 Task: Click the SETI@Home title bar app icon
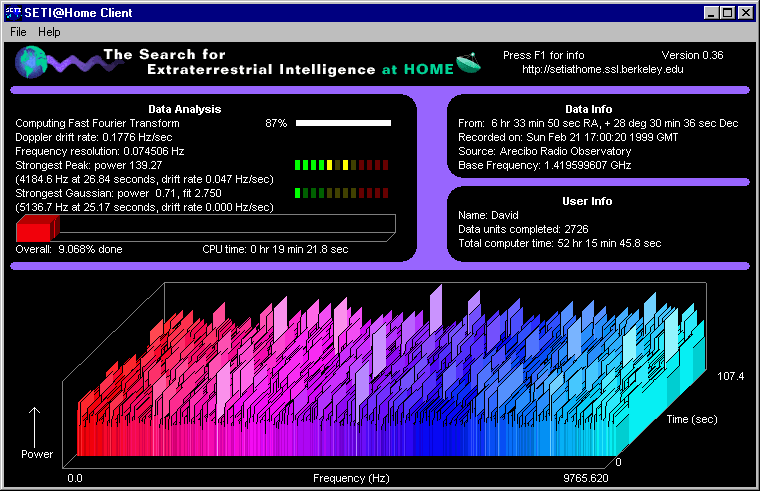coord(13,12)
